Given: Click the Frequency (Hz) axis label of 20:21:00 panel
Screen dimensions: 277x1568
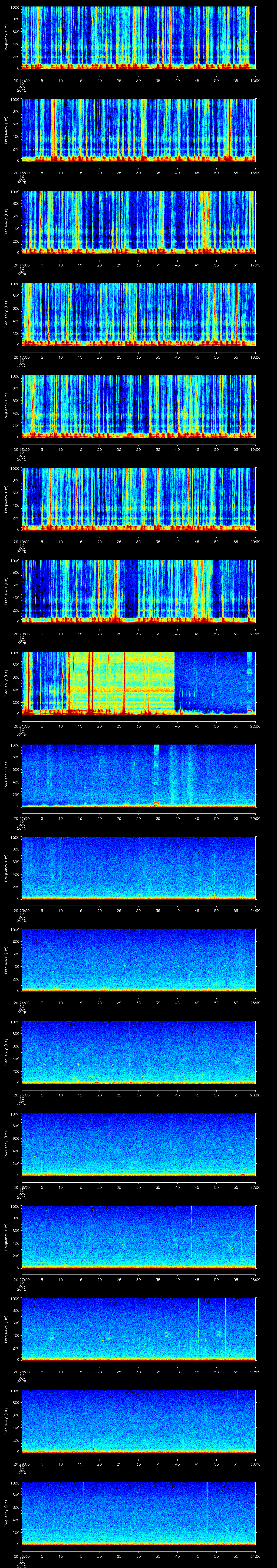Looking at the screenshot, I should click(6, 683).
